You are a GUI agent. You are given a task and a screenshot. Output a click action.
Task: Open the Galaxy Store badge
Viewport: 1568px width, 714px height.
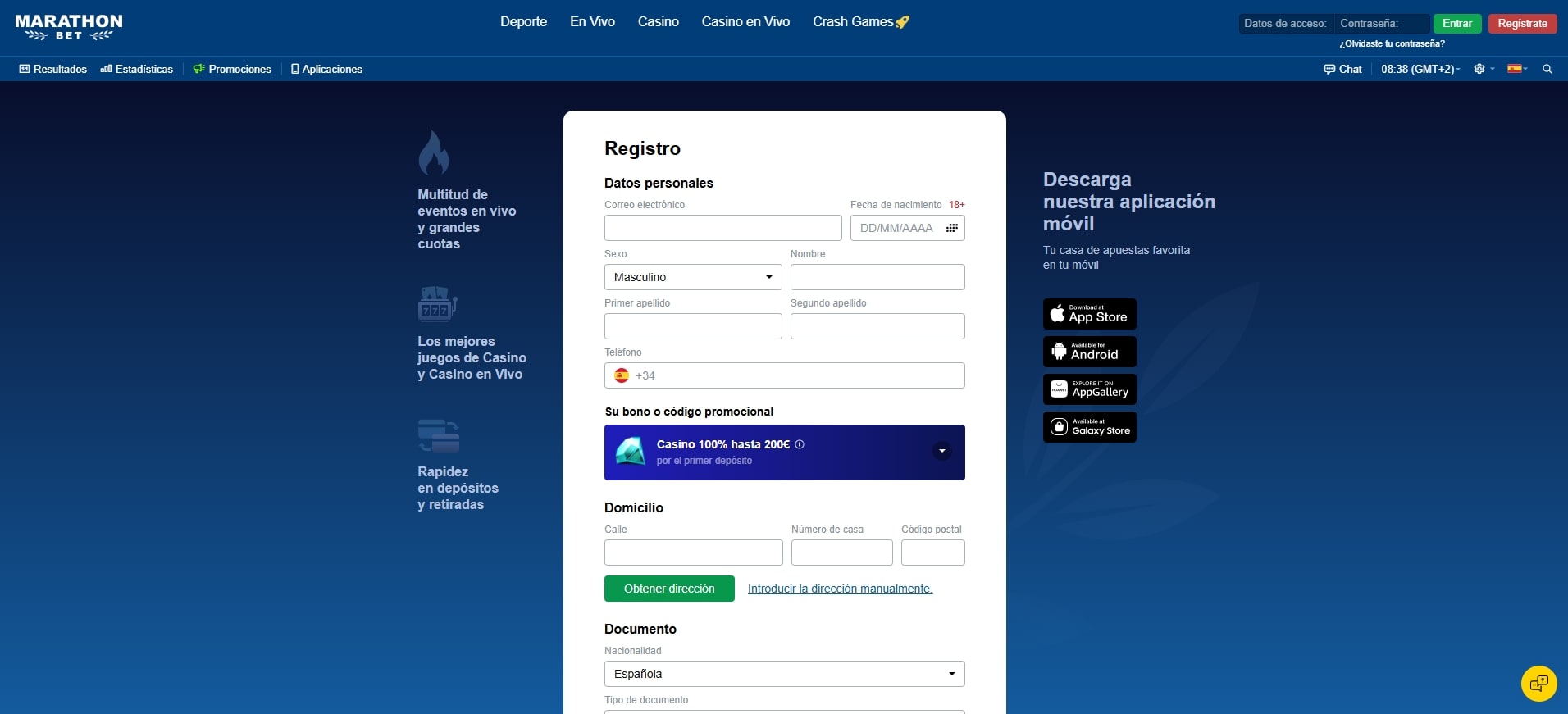(1089, 427)
